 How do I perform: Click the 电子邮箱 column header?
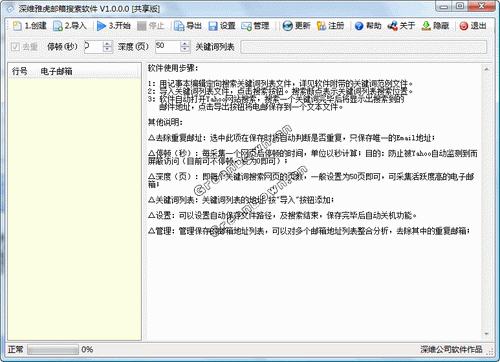pyautogui.click(x=56, y=71)
